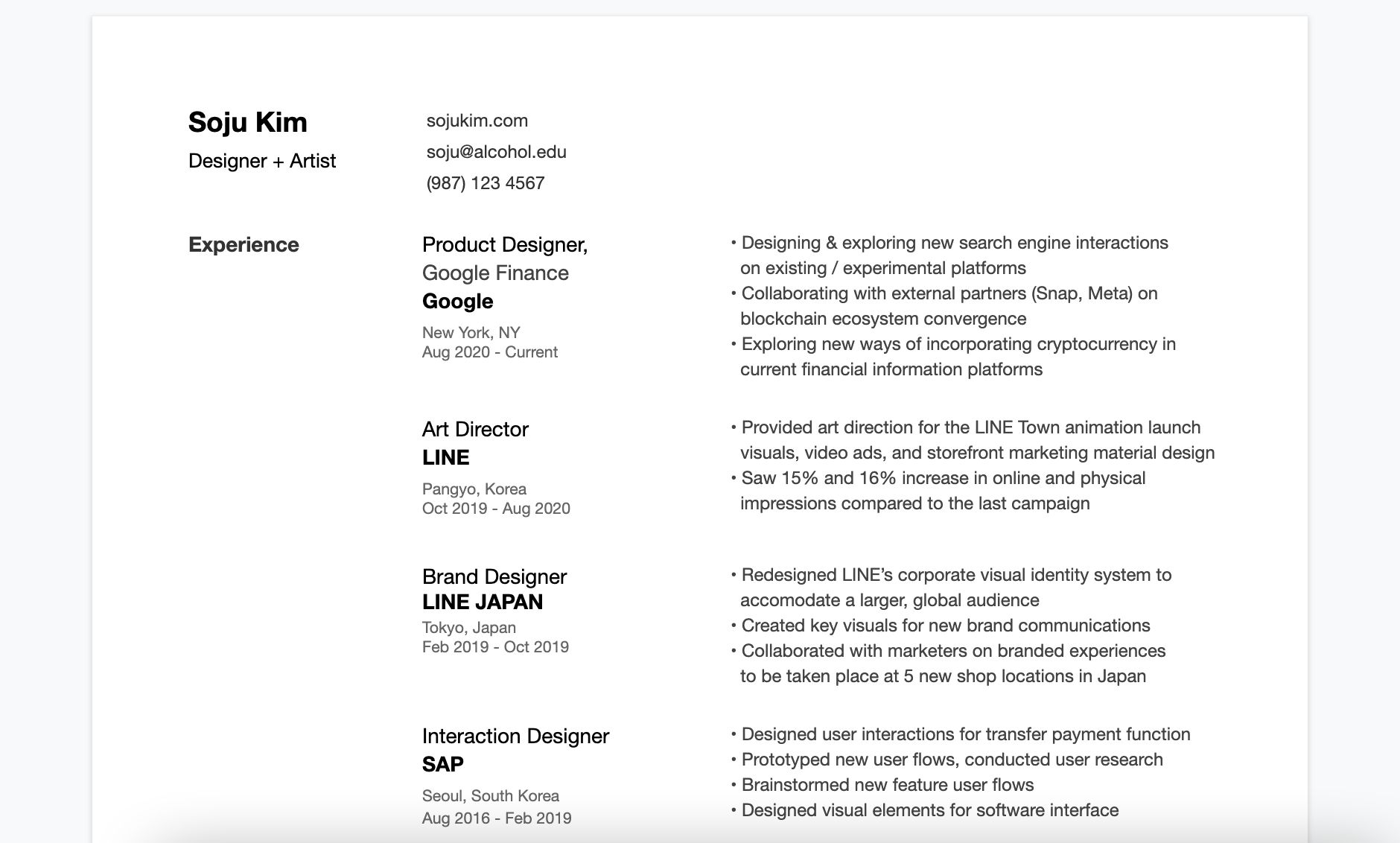Select the Product Designer, job title
Image resolution: width=1400 pixels, height=843 pixels.
(x=505, y=245)
